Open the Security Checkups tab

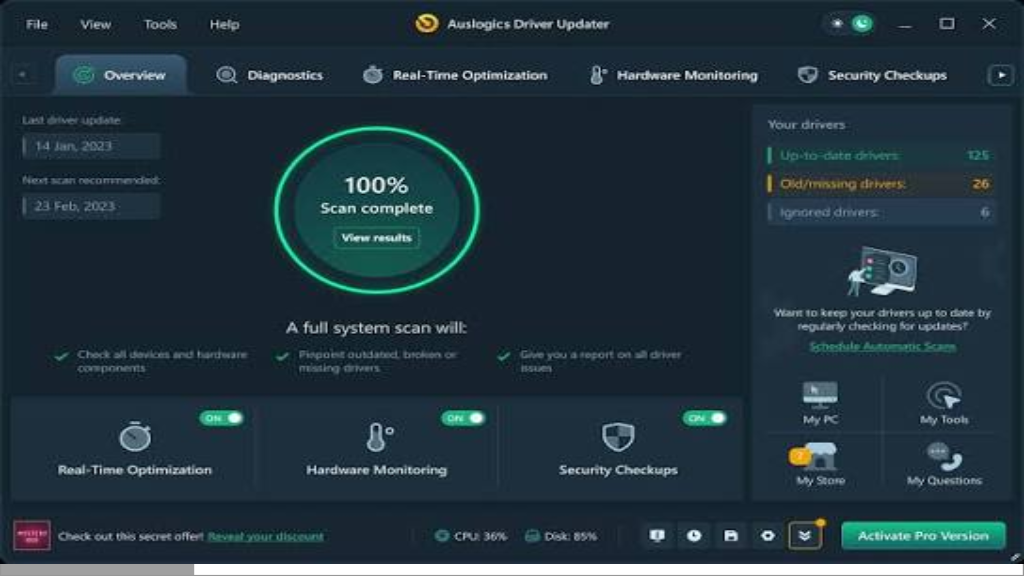click(872, 75)
